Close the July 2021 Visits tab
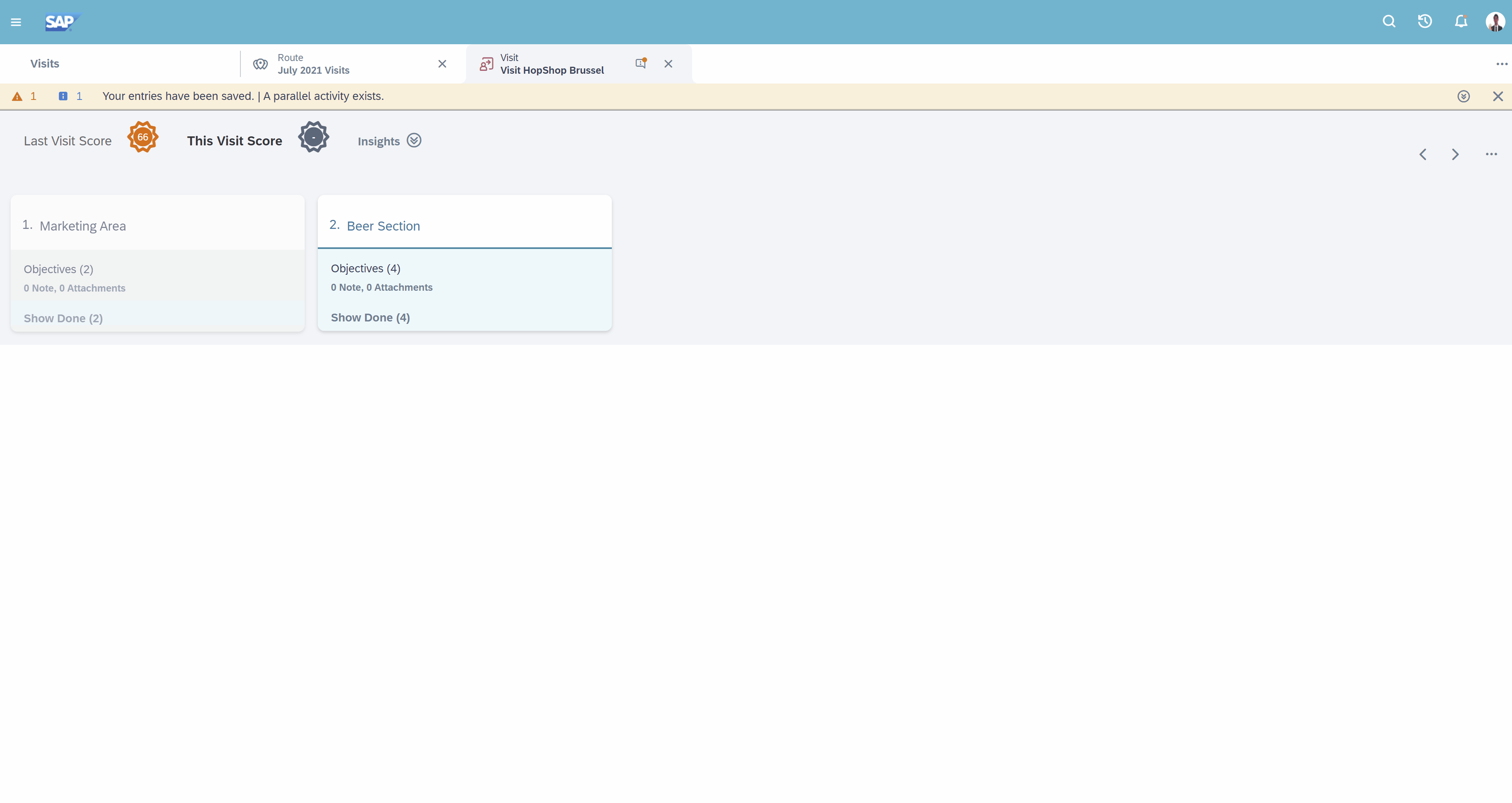This screenshot has height=803, width=1512. 442,63
